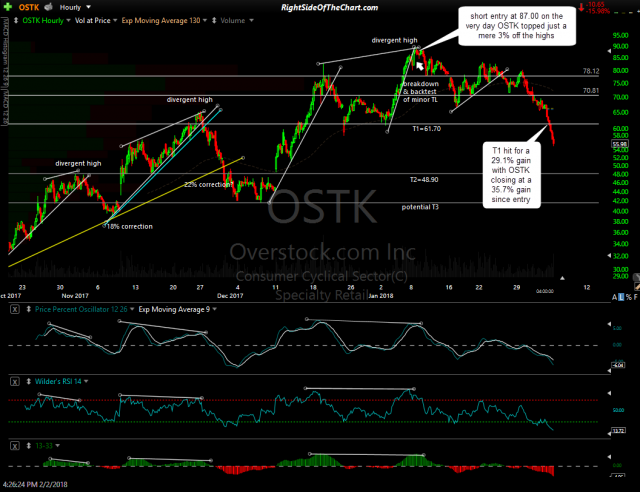Open the Price Percent Oscillator 12 26 dropdown
The height and width of the screenshot is (492, 640).
pyautogui.click(x=132, y=309)
